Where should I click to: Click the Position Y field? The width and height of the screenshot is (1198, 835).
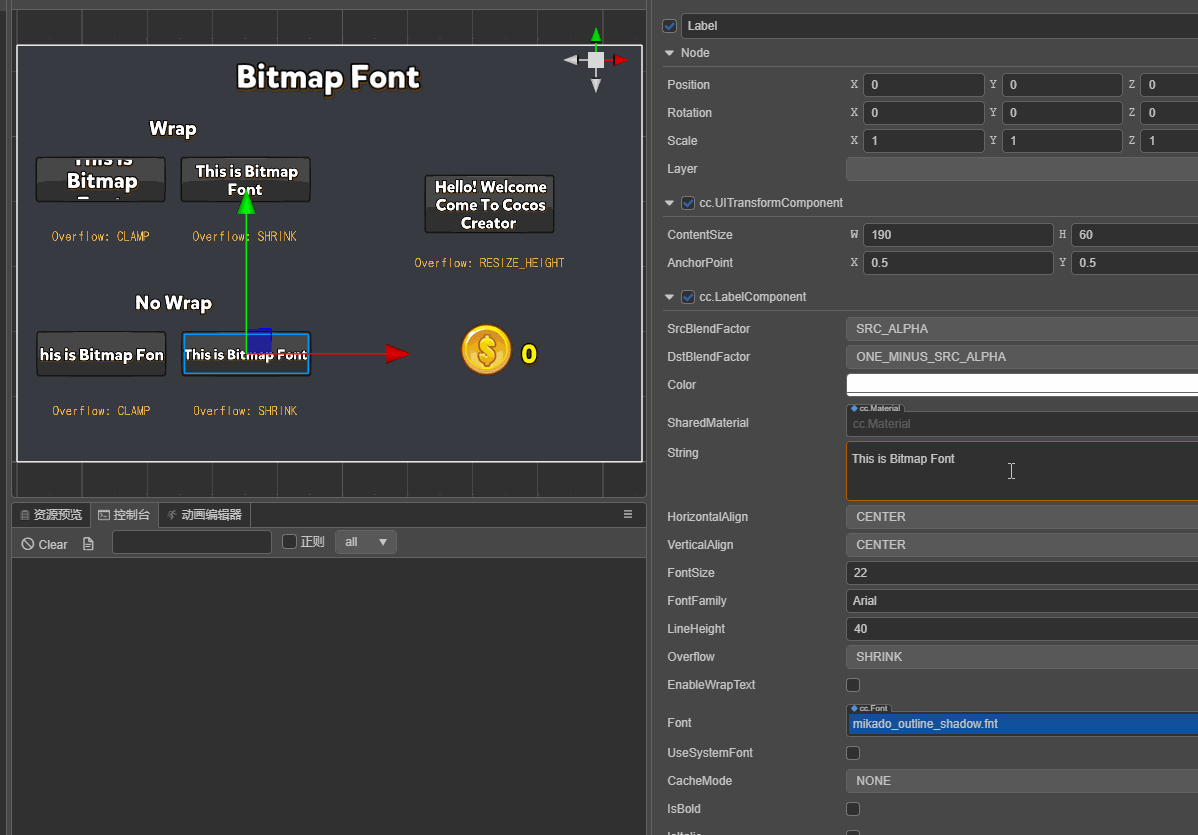point(1062,85)
